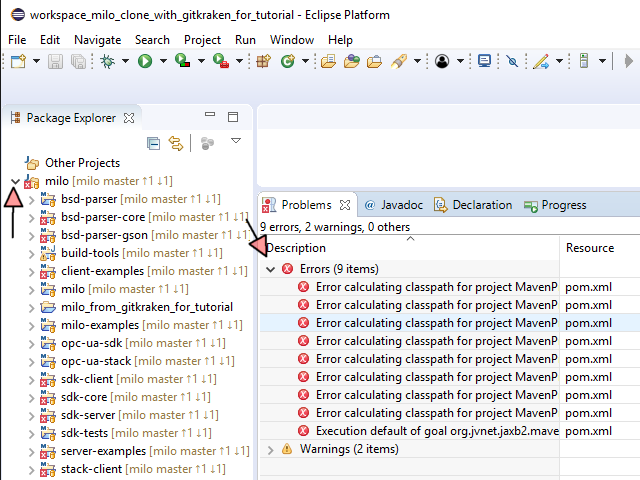Close the Problems view tab
The height and width of the screenshot is (480, 640).
[345, 205]
